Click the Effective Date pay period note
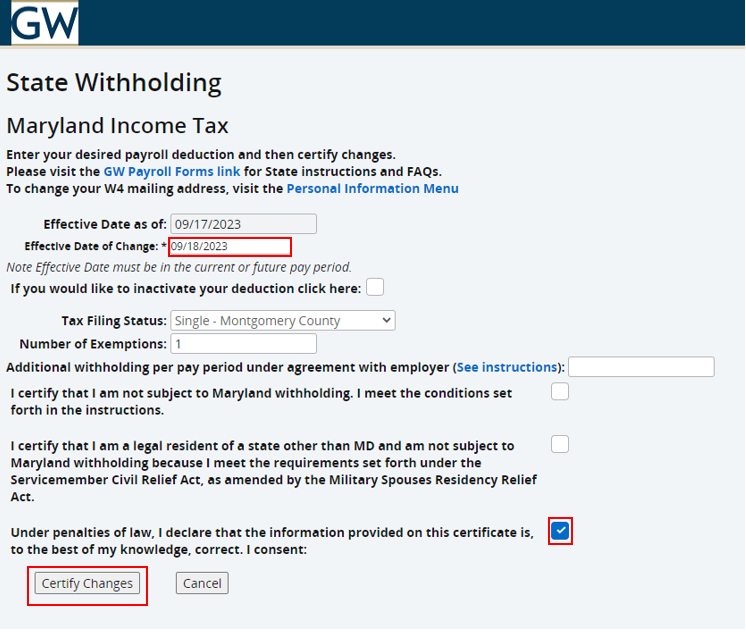746x632 pixels. point(179,267)
